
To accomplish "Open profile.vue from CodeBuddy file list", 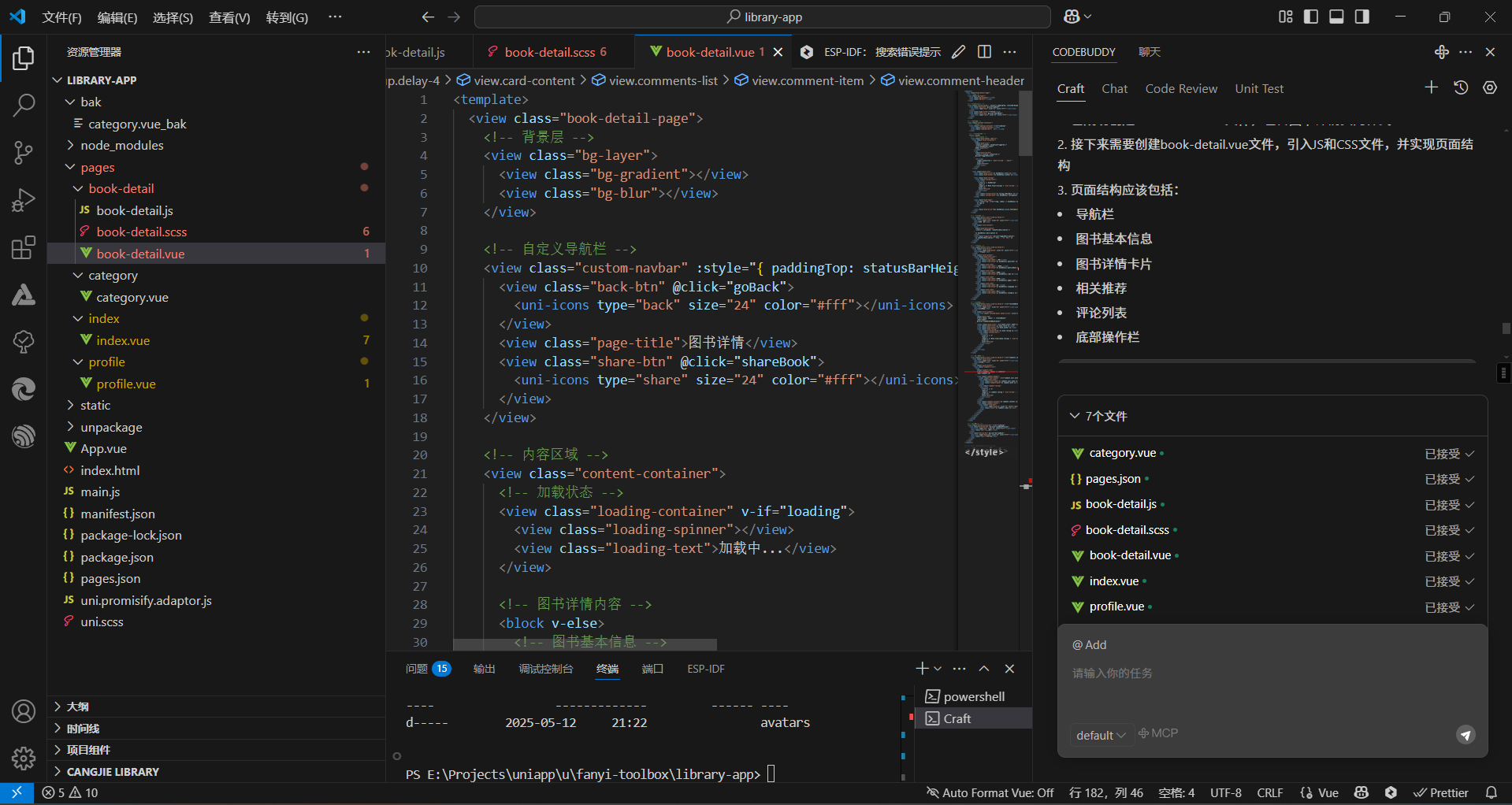I will click(1116, 607).
